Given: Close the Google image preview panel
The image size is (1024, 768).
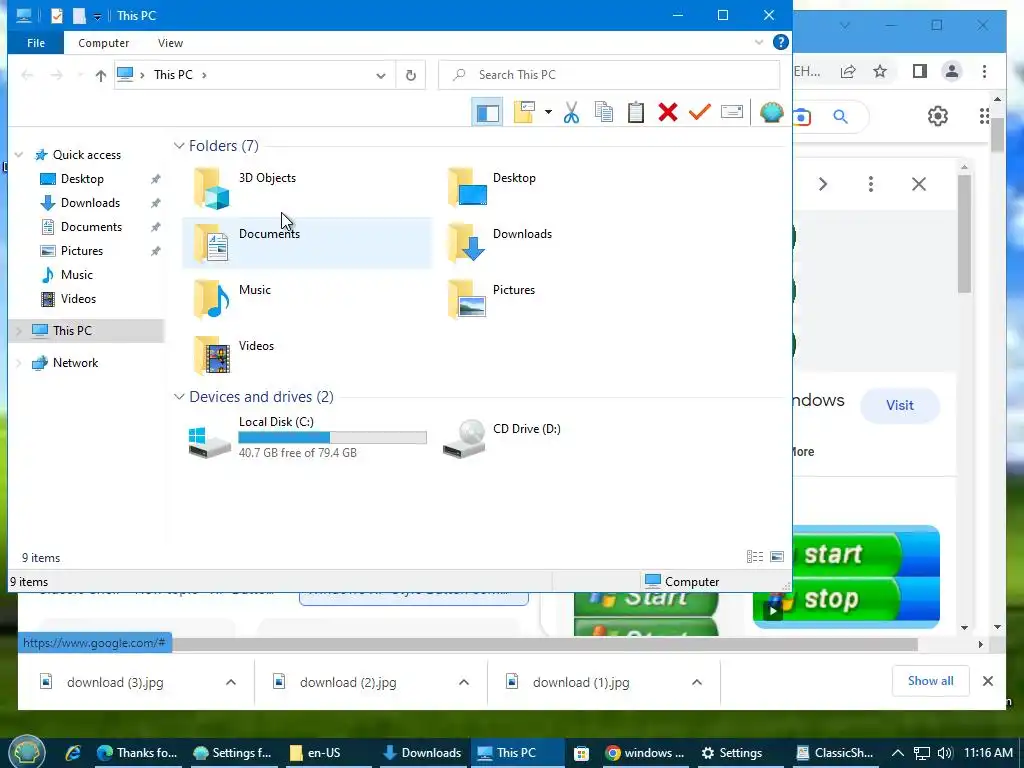Looking at the screenshot, I should tap(919, 184).
